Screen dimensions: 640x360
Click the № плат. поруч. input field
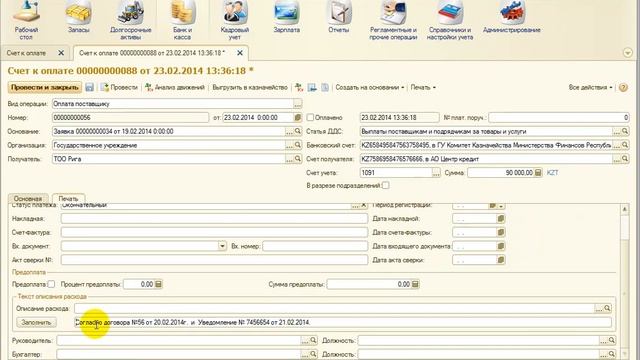pyautogui.click(x=559, y=118)
